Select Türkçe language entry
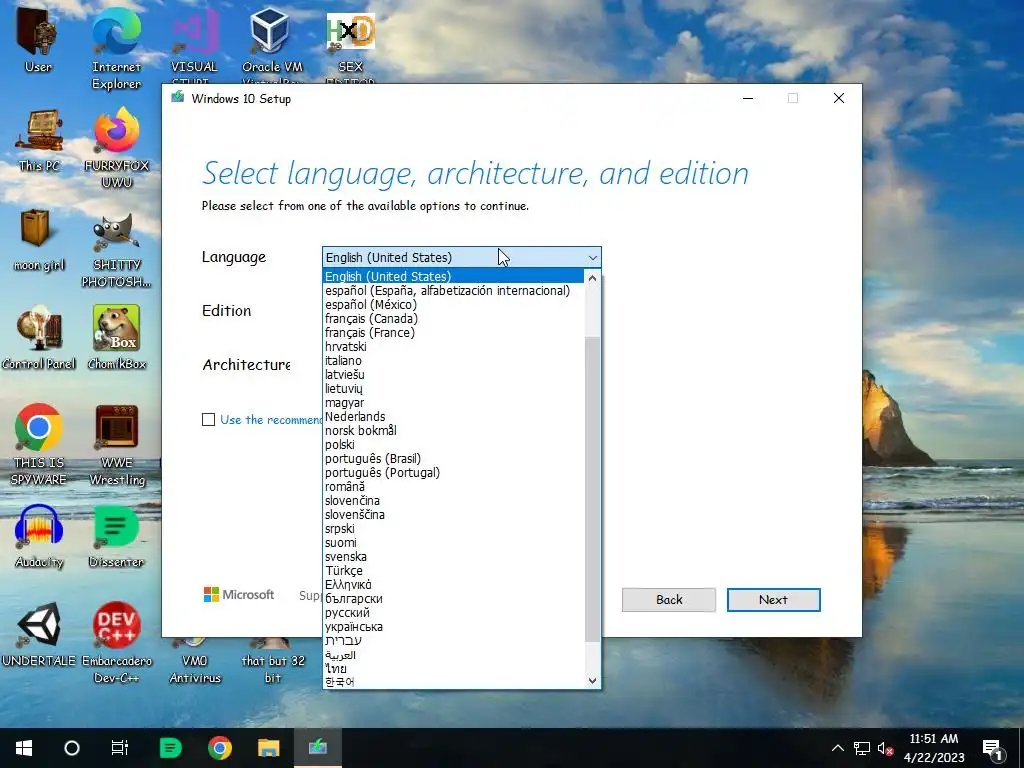 [x=453, y=571]
